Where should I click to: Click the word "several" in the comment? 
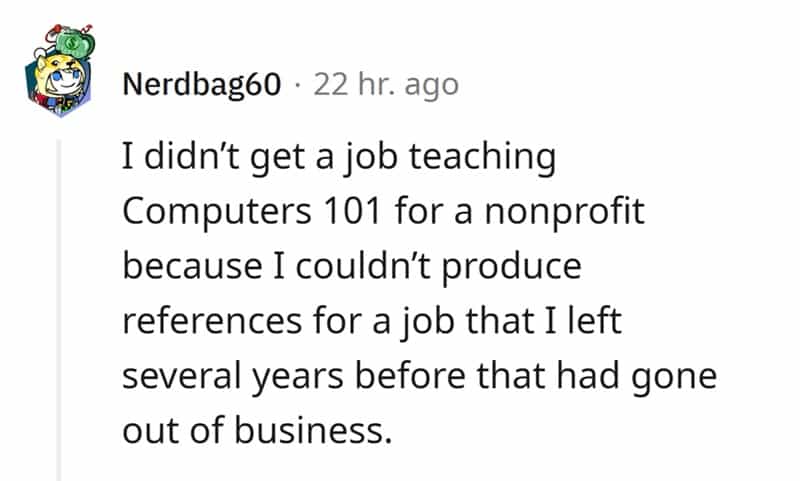(180, 377)
